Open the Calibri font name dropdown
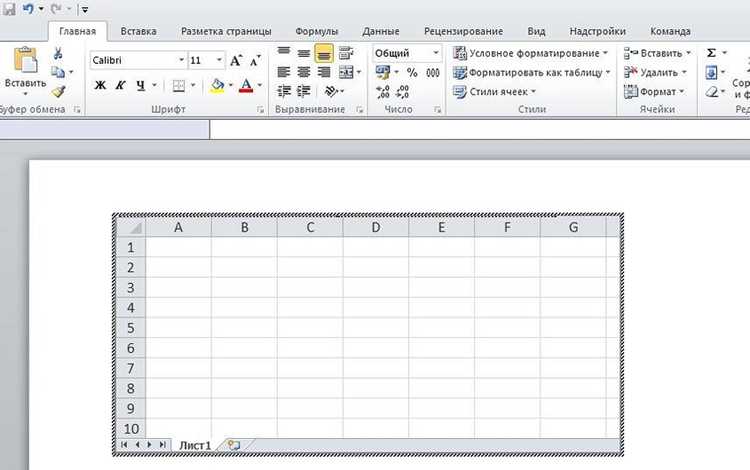 click(181, 60)
